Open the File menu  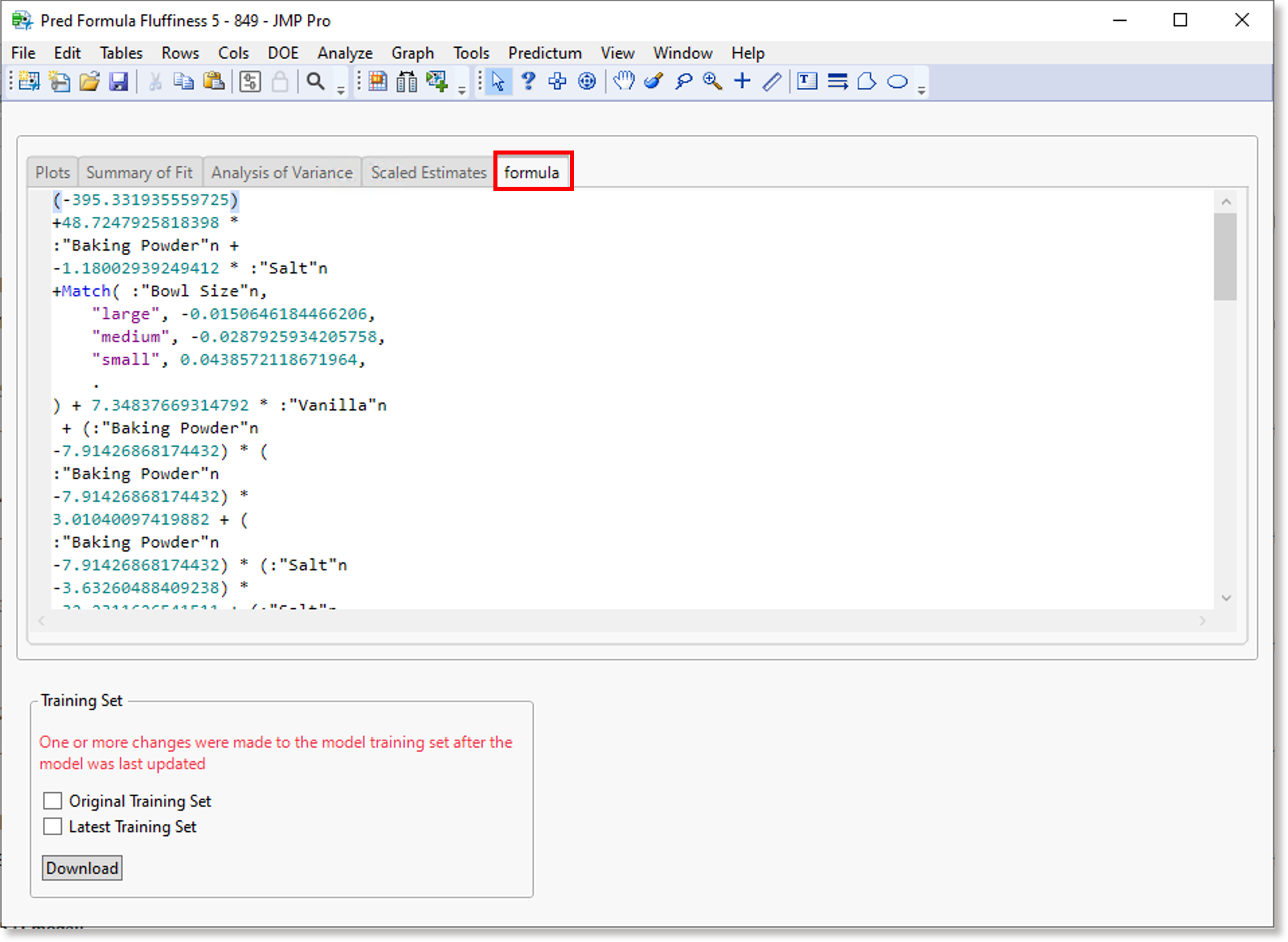[x=24, y=53]
